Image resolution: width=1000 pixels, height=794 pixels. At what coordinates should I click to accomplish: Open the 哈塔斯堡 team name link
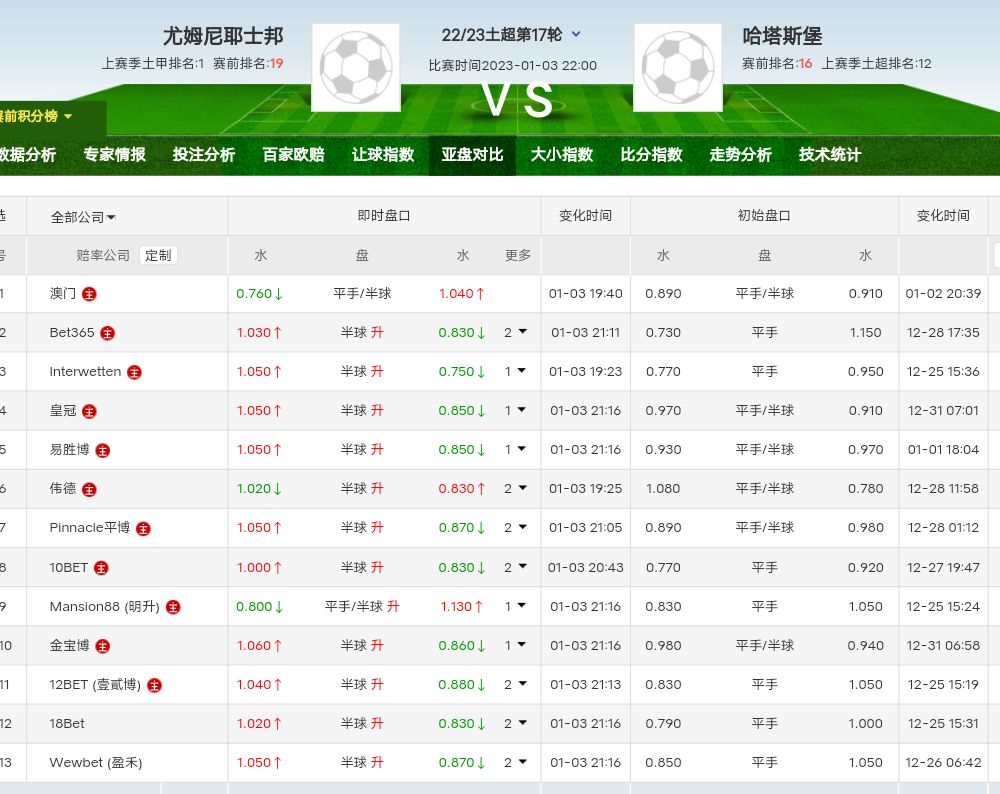pyautogui.click(x=782, y=36)
